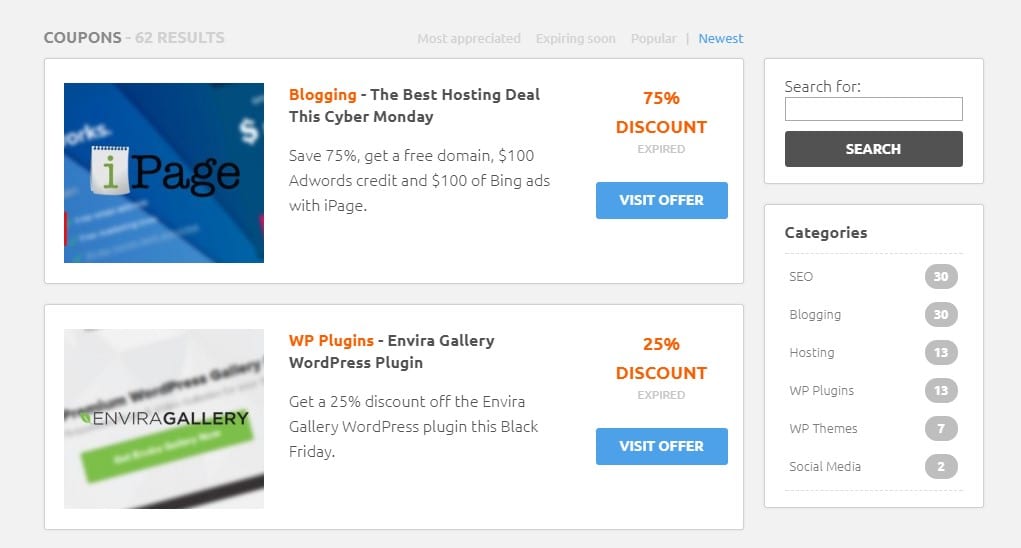Open Envira Gallery WordPress Plugin title
This screenshot has width=1021, height=548.
point(391,351)
